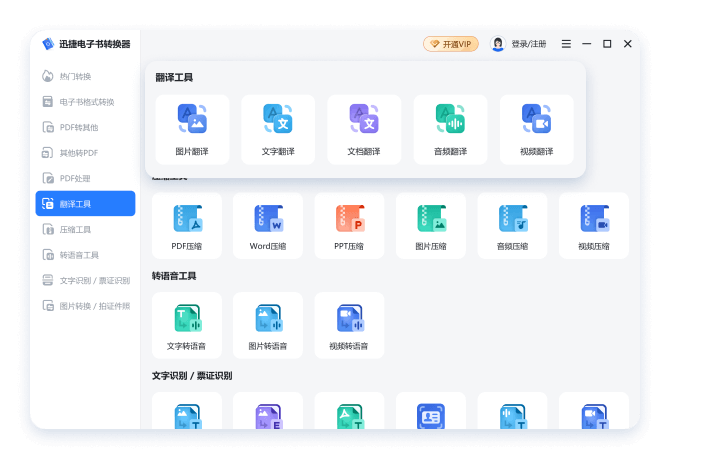Select PDF转其他 in the sidebar
The image size is (706, 469).
pos(86,127)
